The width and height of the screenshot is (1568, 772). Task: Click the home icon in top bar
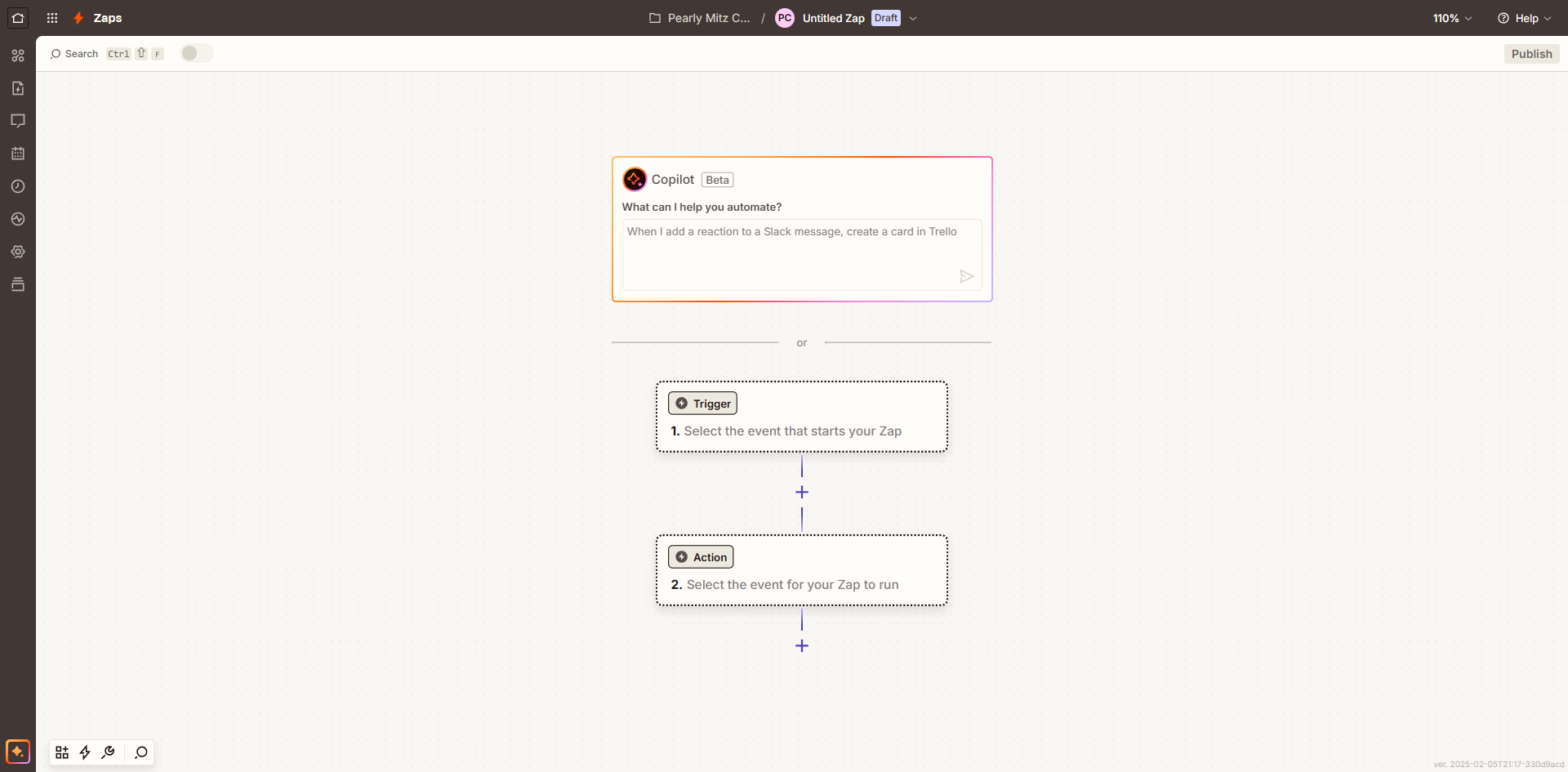(18, 18)
